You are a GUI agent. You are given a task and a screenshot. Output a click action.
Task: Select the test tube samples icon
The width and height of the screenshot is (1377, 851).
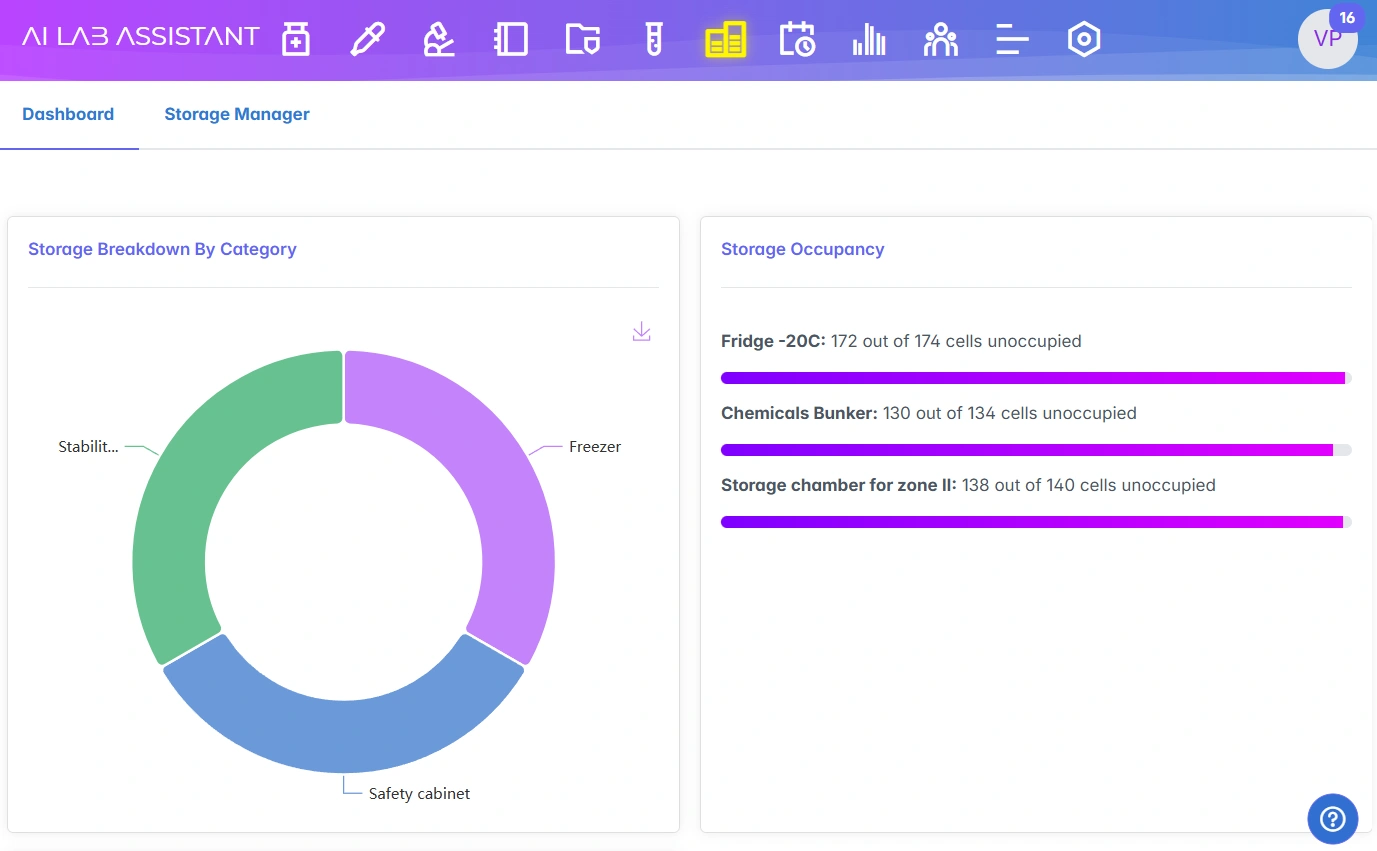click(x=653, y=39)
